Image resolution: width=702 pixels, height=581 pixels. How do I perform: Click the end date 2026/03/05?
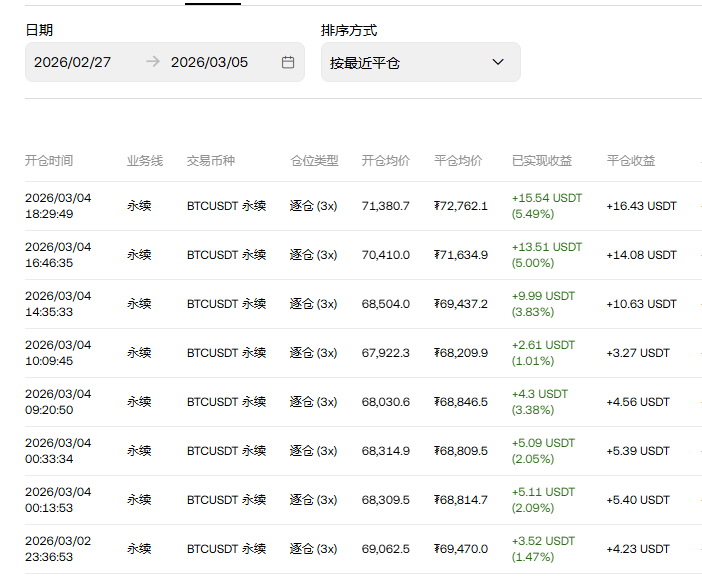point(209,62)
